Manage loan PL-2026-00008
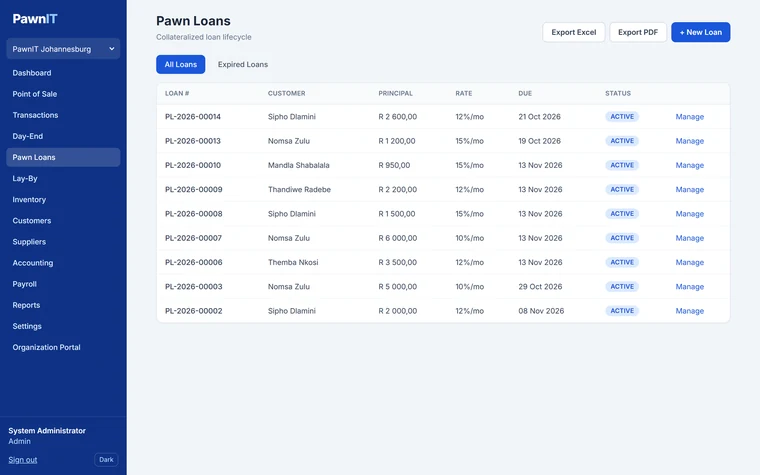Image resolution: width=760 pixels, height=475 pixels. click(x=690, y=214)
